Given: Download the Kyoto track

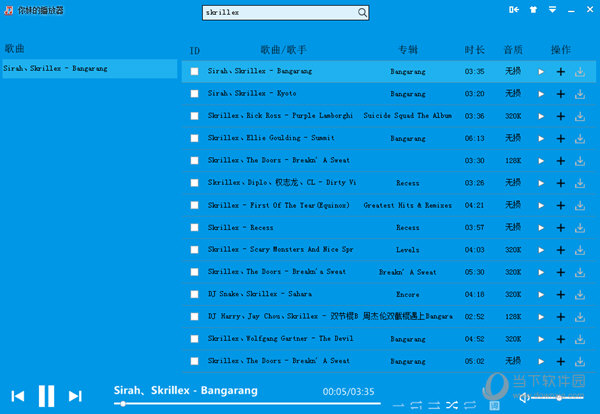Looking at the screenshot, I should 580,94.
